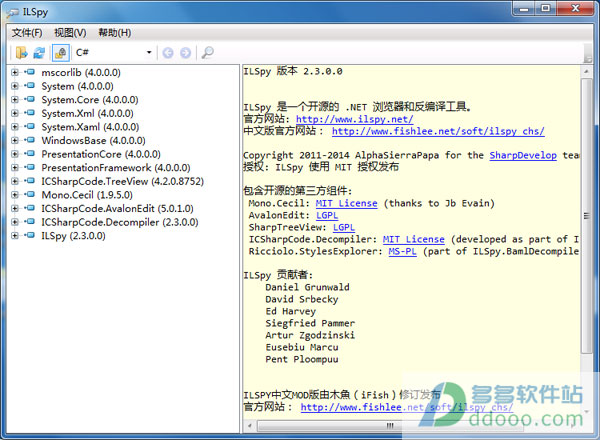Viewport: 600px width, 440px height.
Task: Expand the System.Xml node
Action: 15,113
